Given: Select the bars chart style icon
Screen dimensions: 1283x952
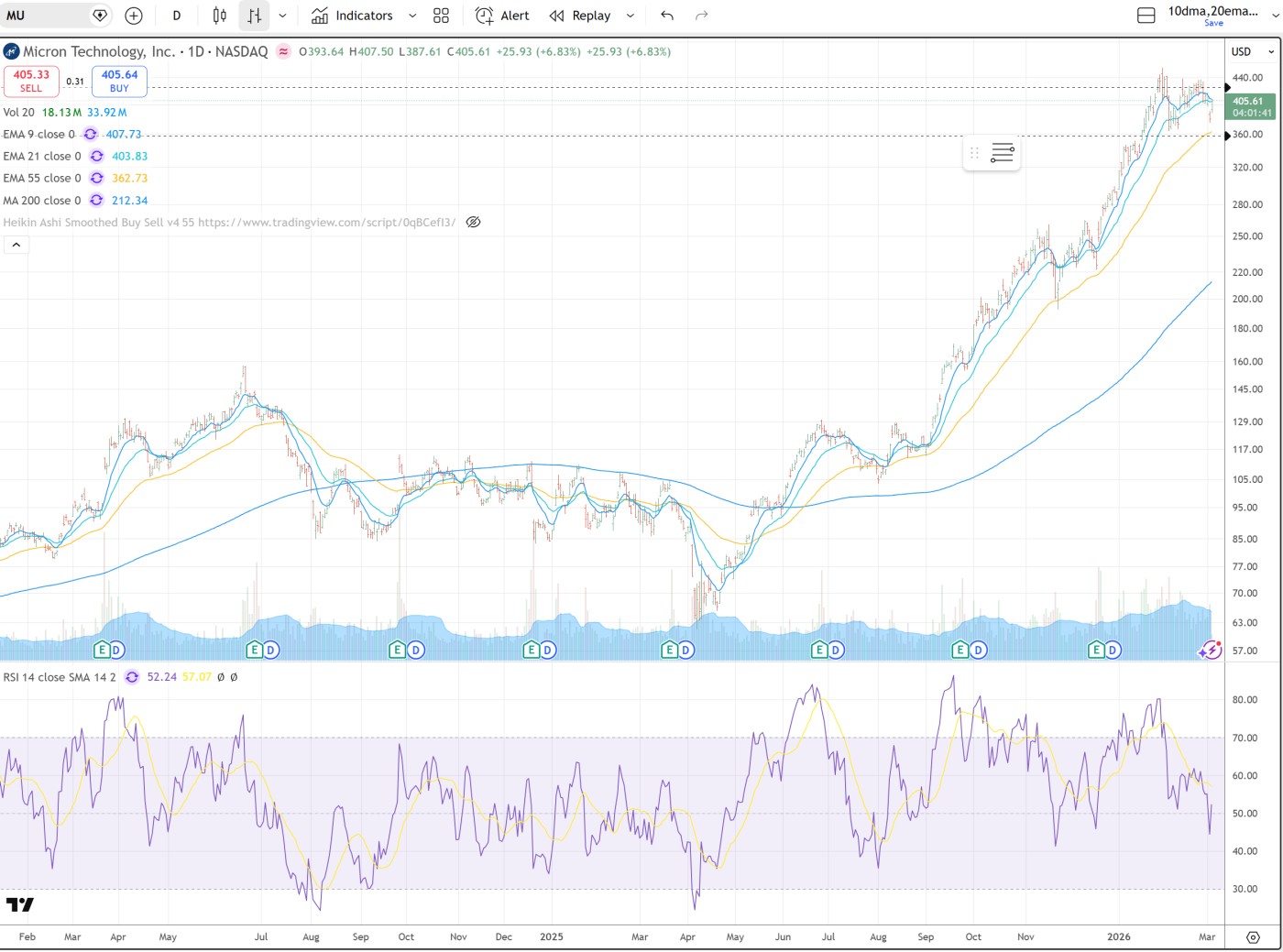Looking at the screenshot, I should [255, 16].
